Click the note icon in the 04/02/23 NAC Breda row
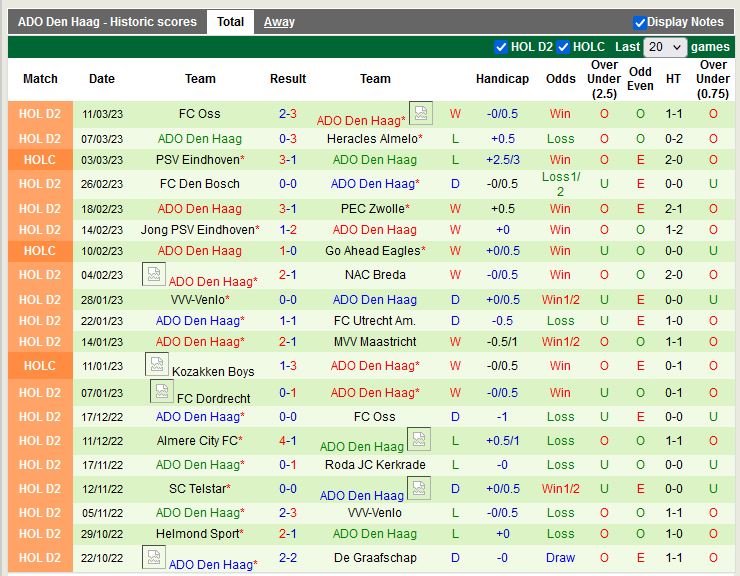740x576 pixels. click(153, 274)
